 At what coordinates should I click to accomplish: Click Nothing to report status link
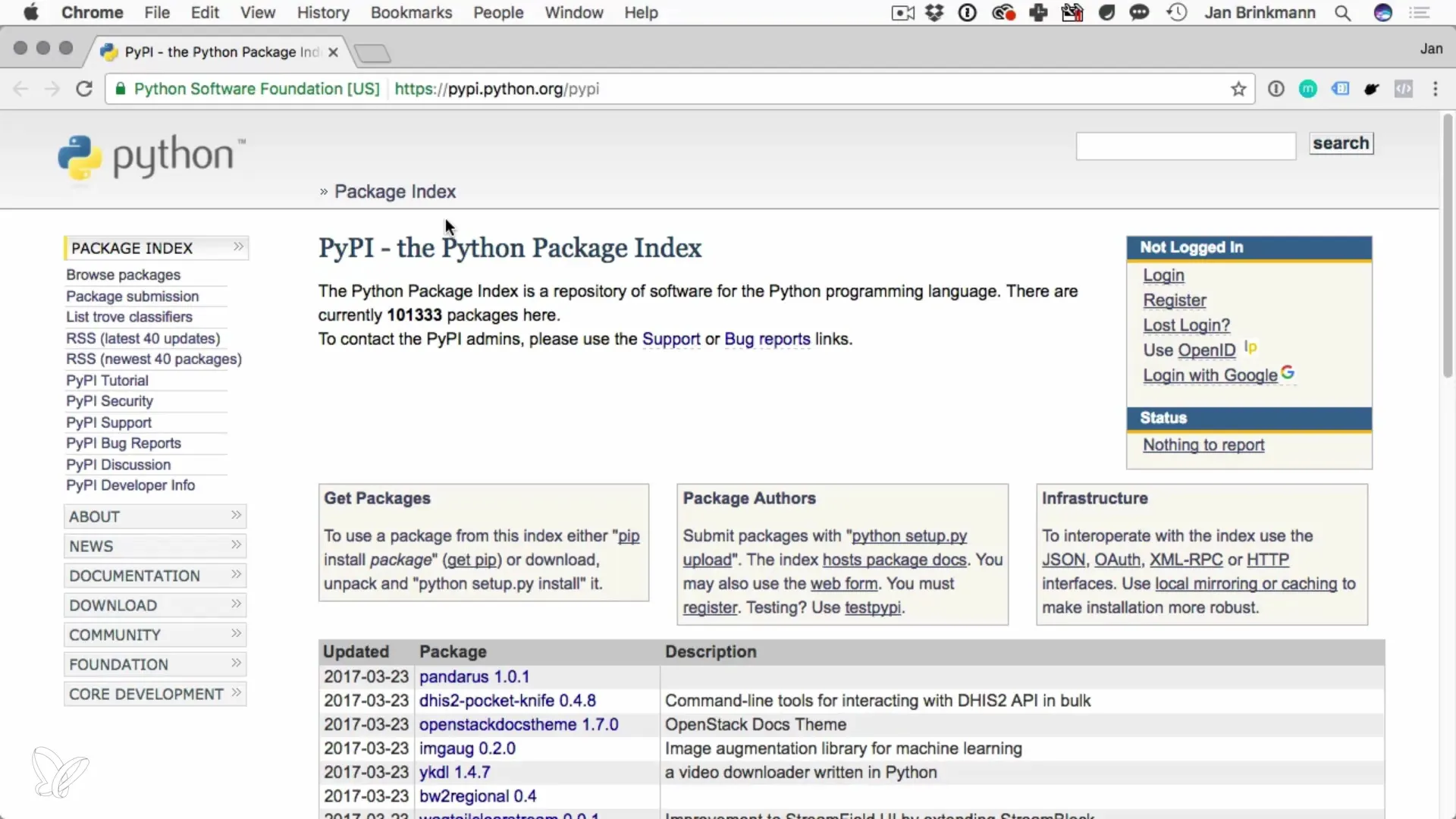tap(1203, 445)
